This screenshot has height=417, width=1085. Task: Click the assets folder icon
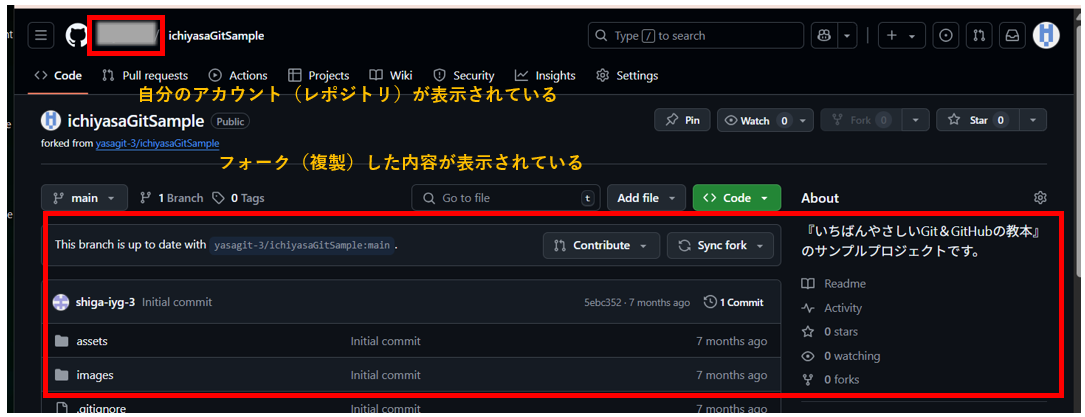(x=62, y=341)
